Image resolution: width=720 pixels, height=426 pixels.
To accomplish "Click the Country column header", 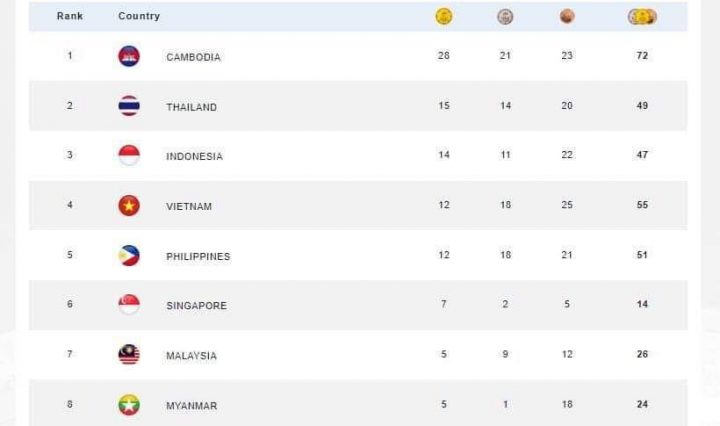I will [x=139, y=16].
